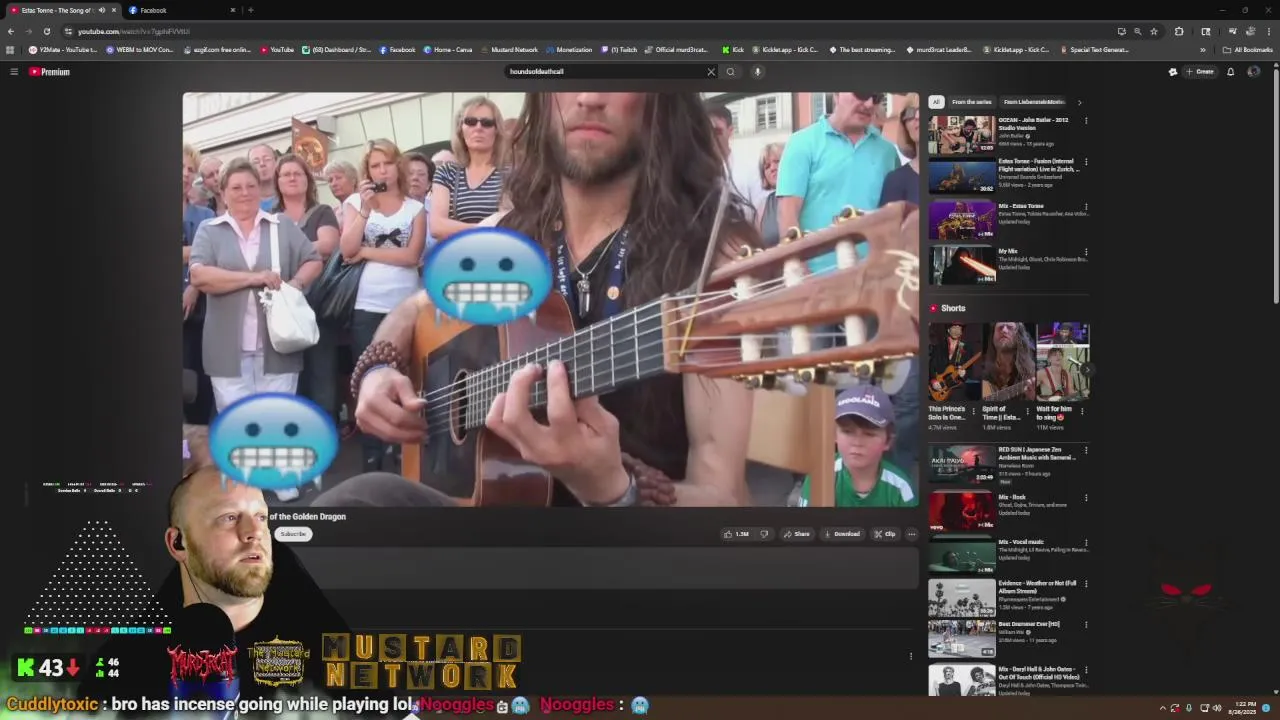Mute audio icon on Estas Tonne tab
The width and height of the screenshot is (1280, 720).
click(101, 10)
